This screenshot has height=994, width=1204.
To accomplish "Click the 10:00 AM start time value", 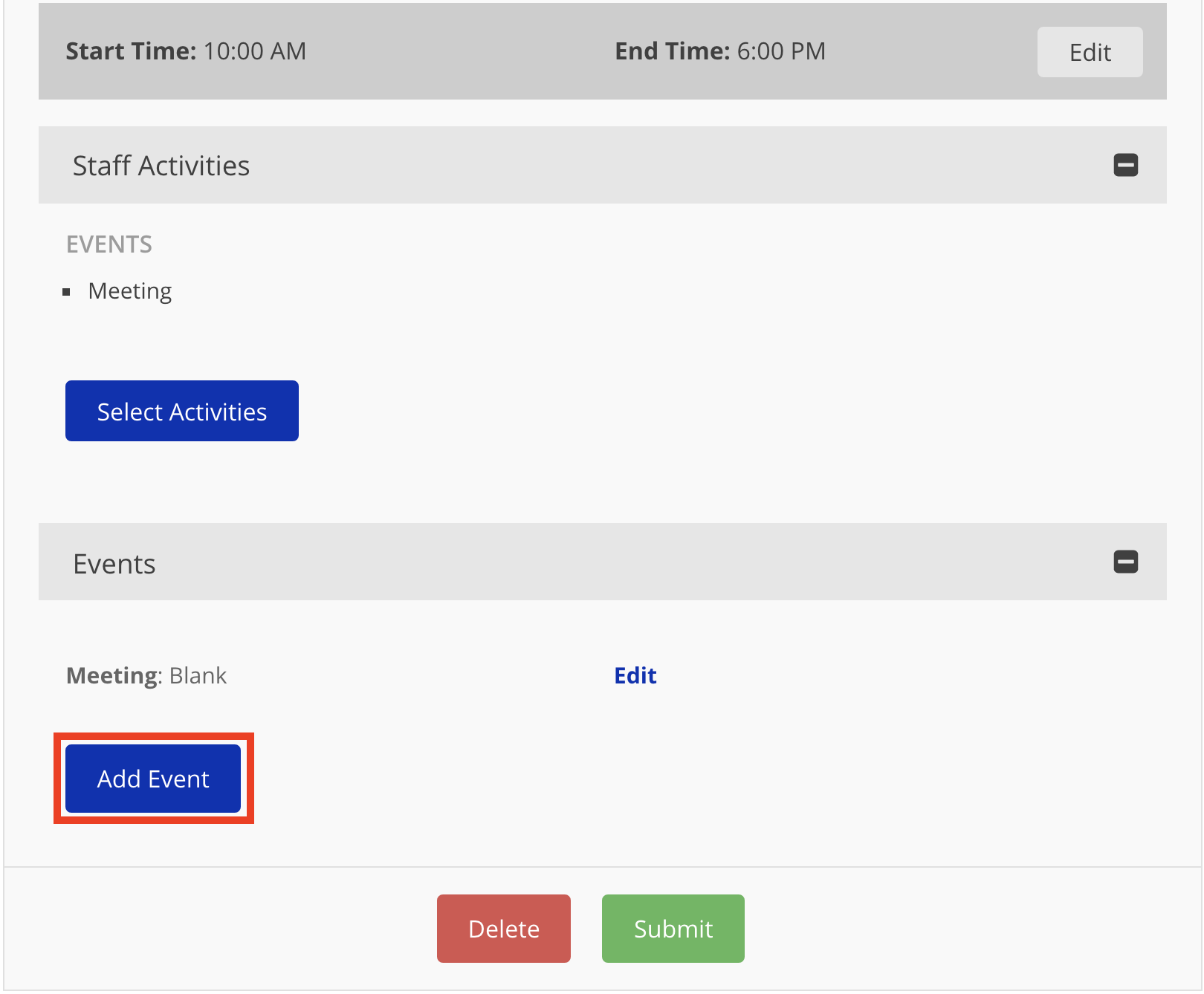I will [255, 51].
